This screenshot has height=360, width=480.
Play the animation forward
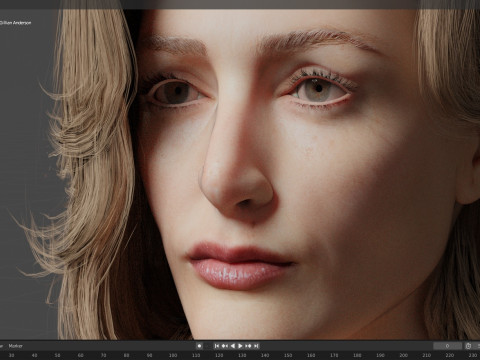[x=240, y=346]
